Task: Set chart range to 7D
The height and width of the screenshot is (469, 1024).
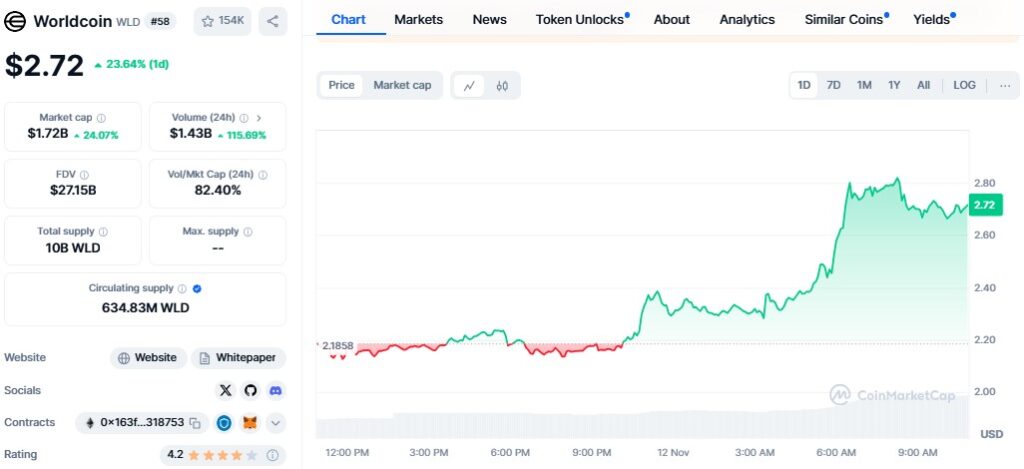Action: [834, 86]
